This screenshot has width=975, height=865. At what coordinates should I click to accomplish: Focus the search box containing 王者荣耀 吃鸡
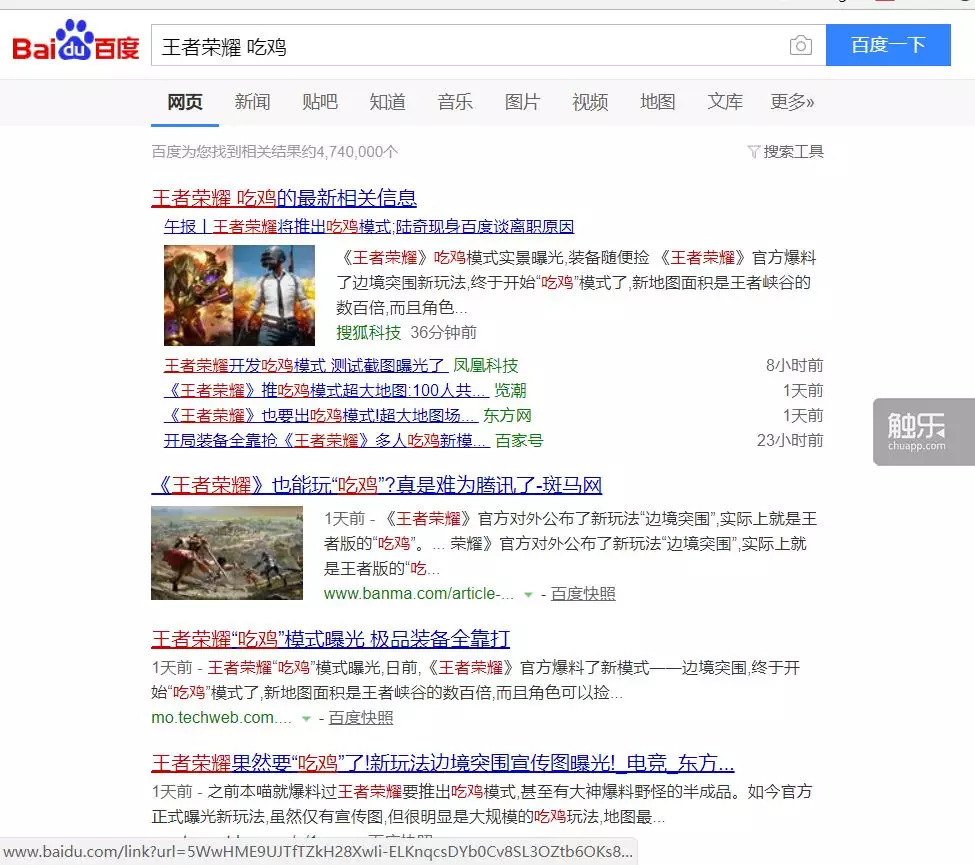click(x=488, y=45)
